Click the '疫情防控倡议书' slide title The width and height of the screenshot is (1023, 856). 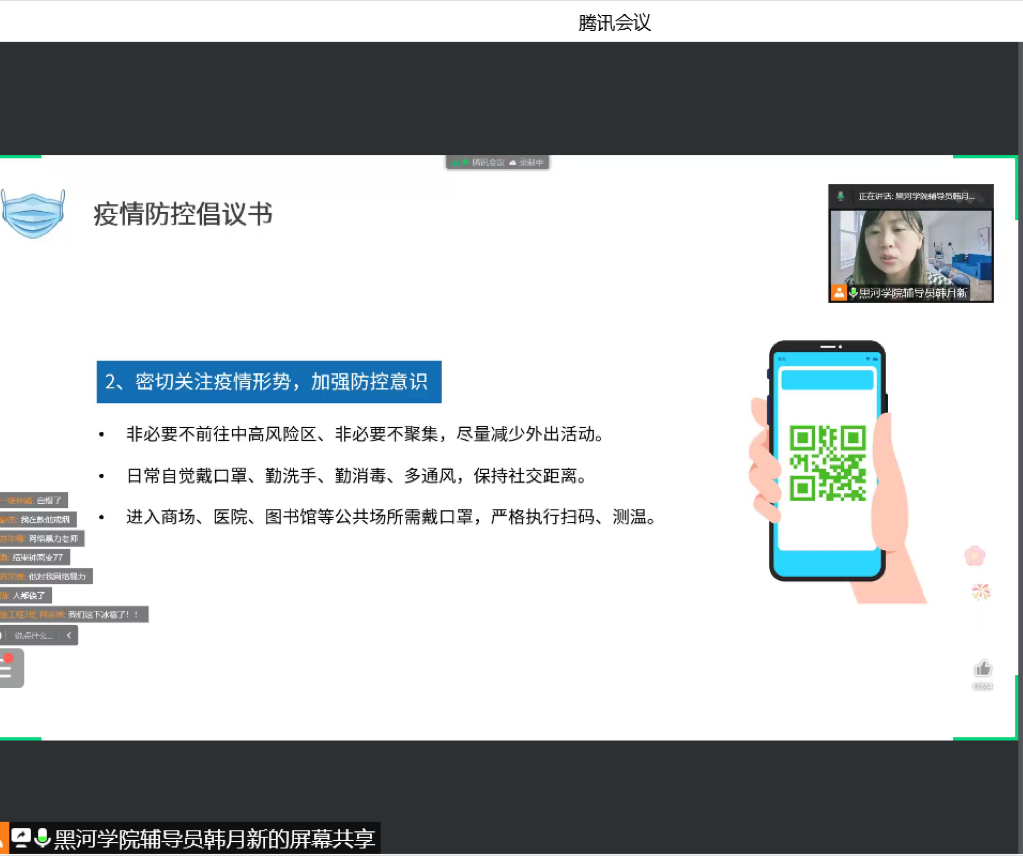[183, 214]
